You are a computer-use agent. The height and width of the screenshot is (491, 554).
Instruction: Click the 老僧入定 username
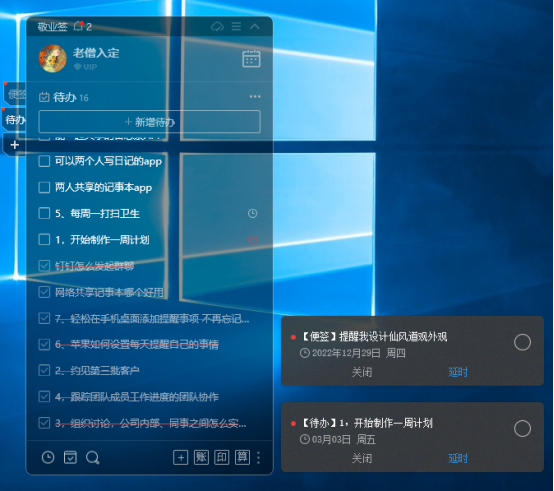click(x=96, y=53)
